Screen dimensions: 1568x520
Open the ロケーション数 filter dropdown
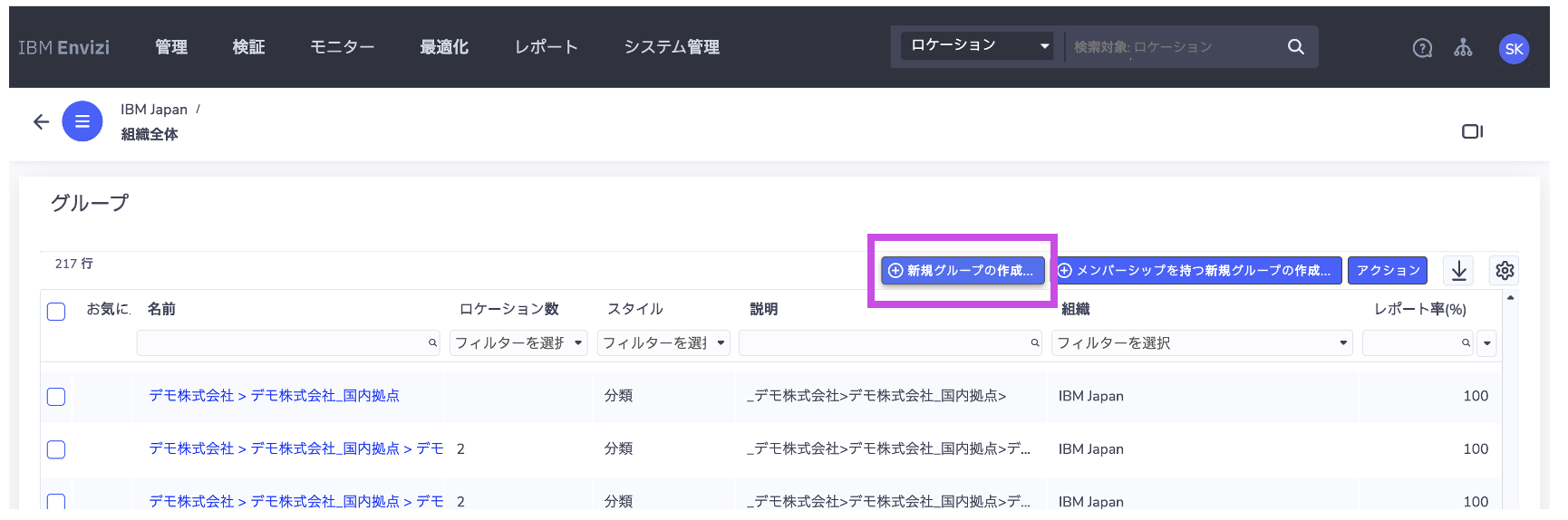518,342
